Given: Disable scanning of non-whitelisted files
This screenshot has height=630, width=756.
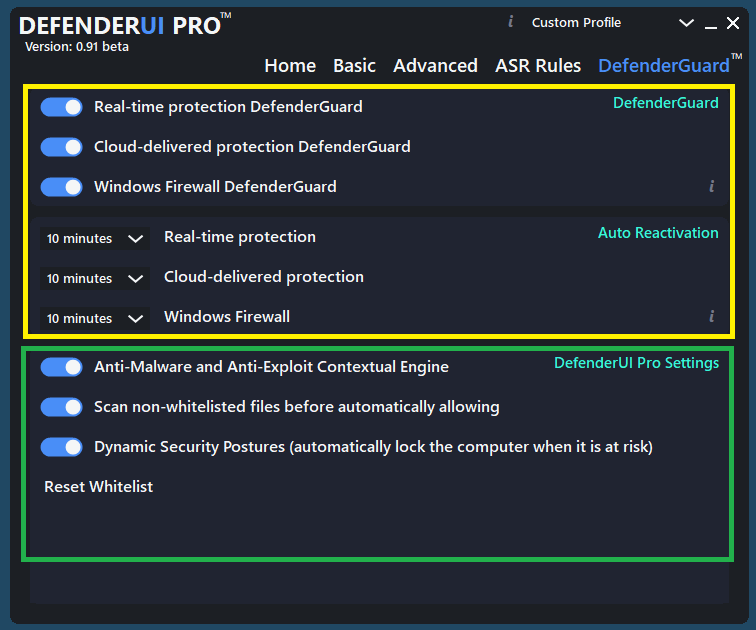Looking at the screenshot, I should tap(62, 407).
